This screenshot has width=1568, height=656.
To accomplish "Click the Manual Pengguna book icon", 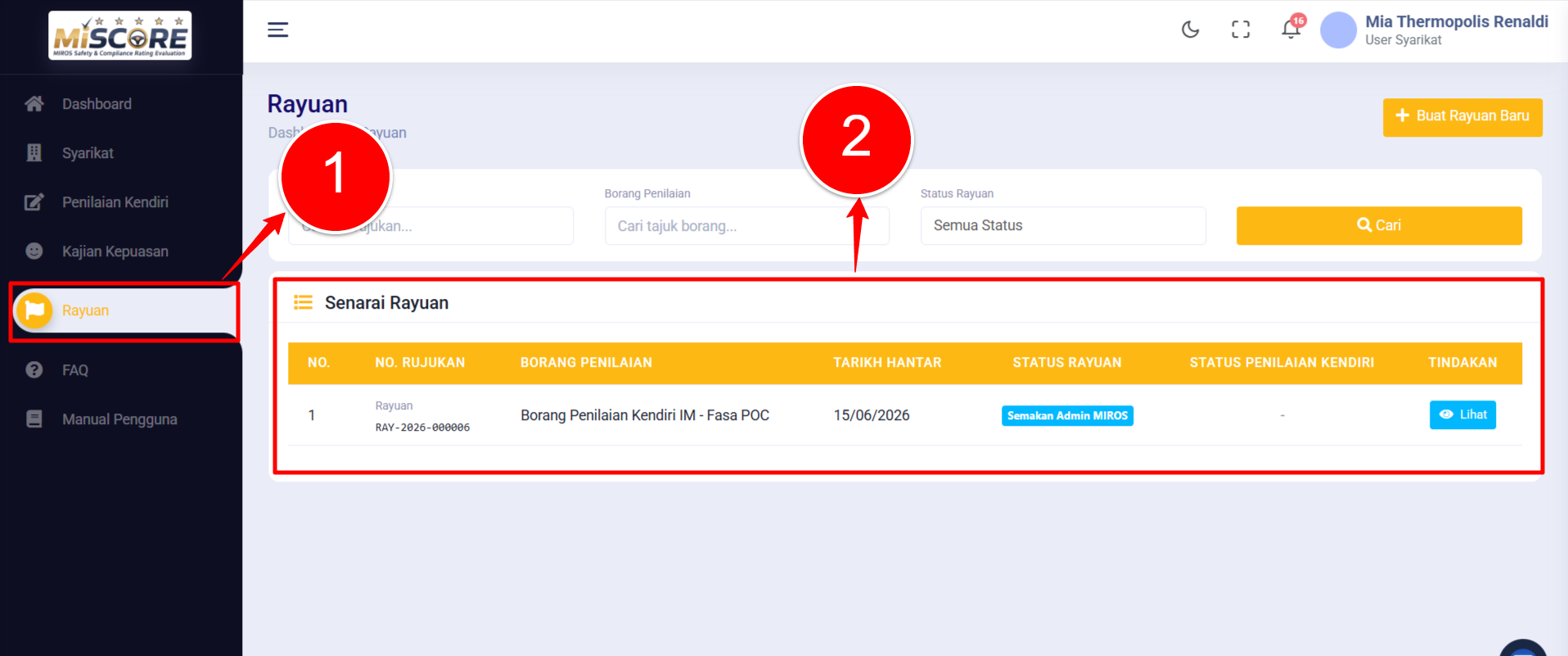I will point(34,419).
